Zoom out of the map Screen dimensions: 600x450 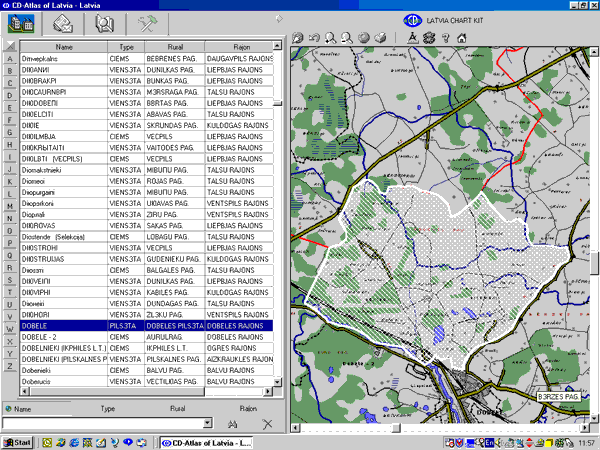point(347,38)
